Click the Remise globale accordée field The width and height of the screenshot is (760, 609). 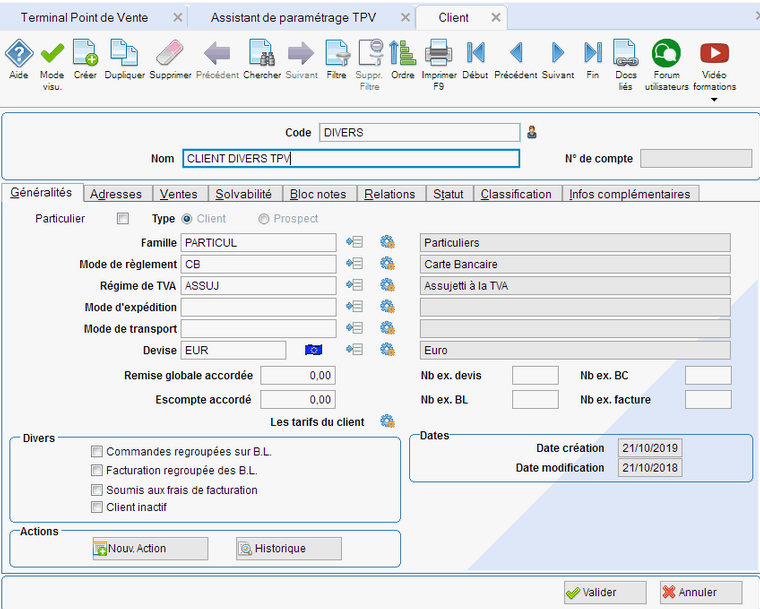tap(298, 375)
